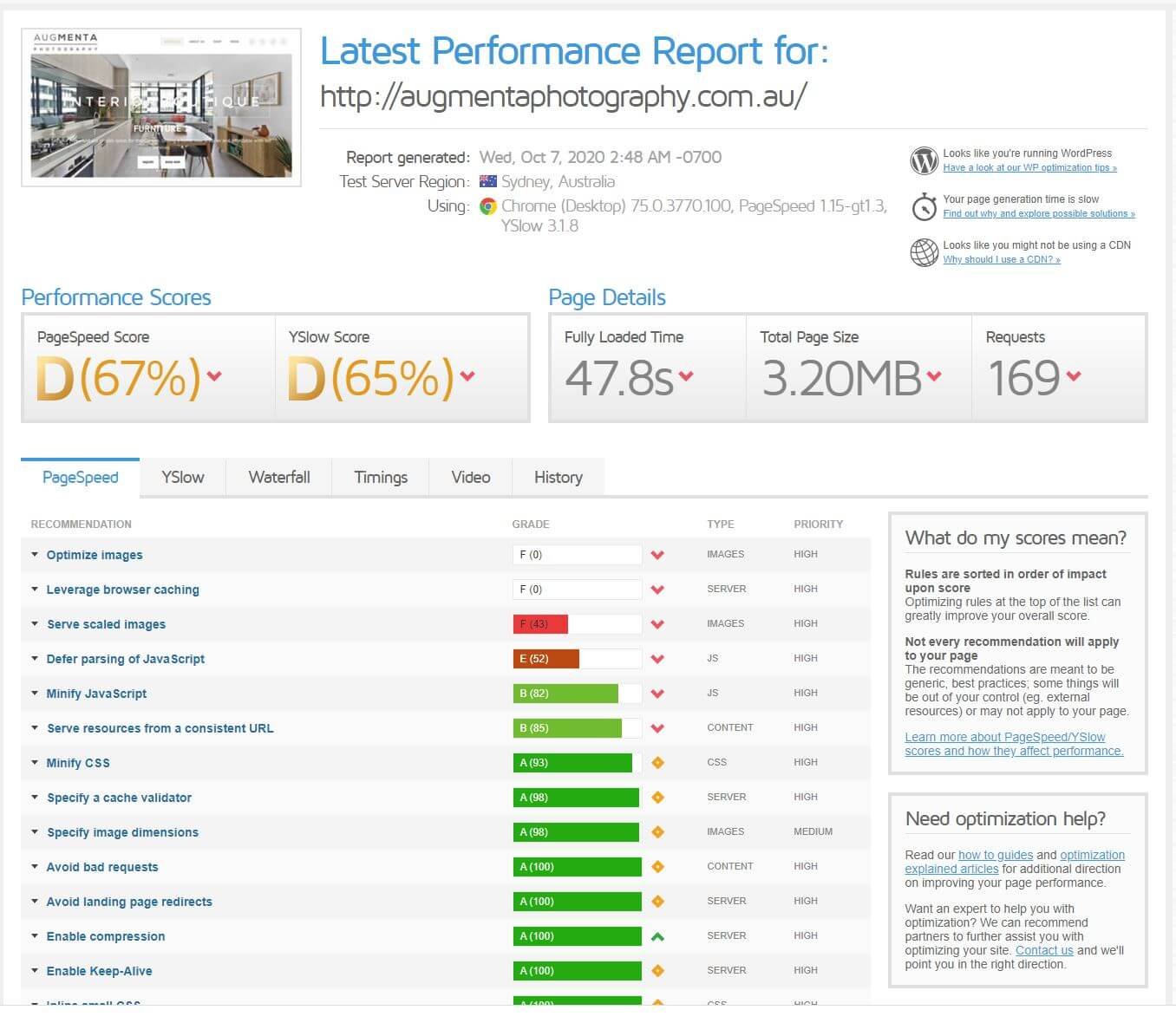Click the B (82) grade bar for Minify JavaScript
The width and height of the screenshot is (1176, 1023).
coord(577,694)
